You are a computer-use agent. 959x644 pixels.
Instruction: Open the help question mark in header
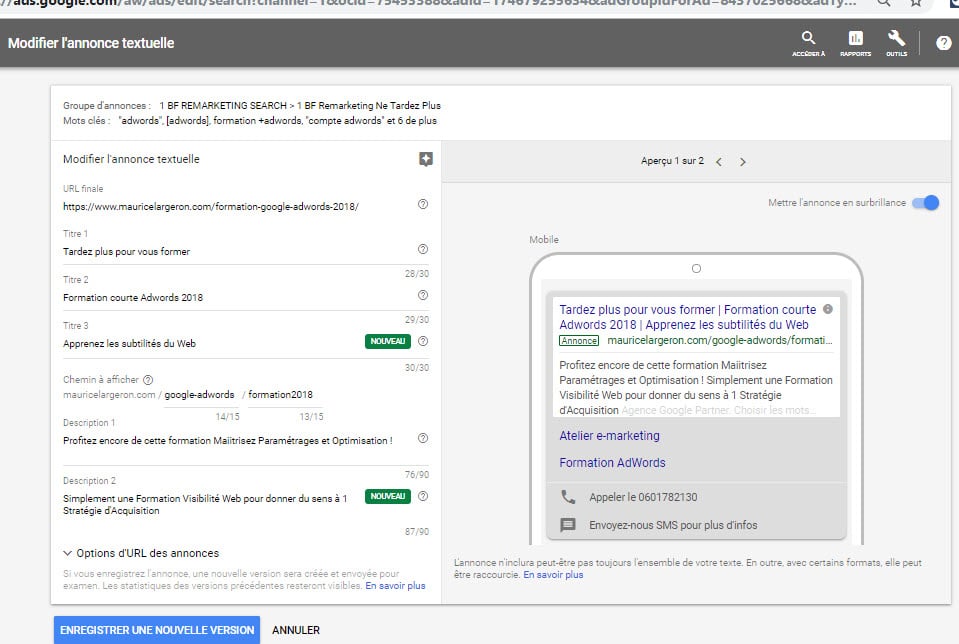pos(944,43)
